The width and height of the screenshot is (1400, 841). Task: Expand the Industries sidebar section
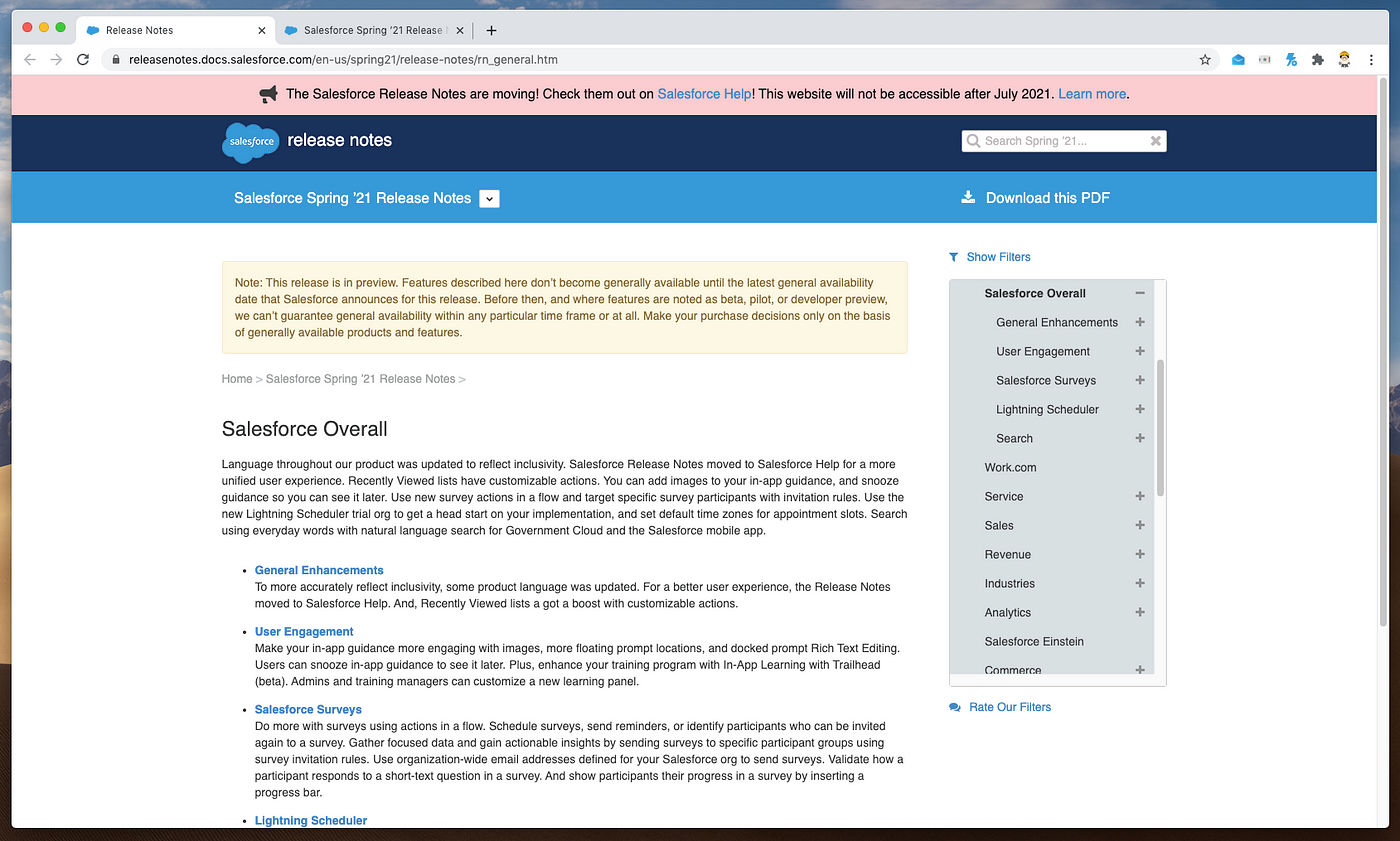1139,583
